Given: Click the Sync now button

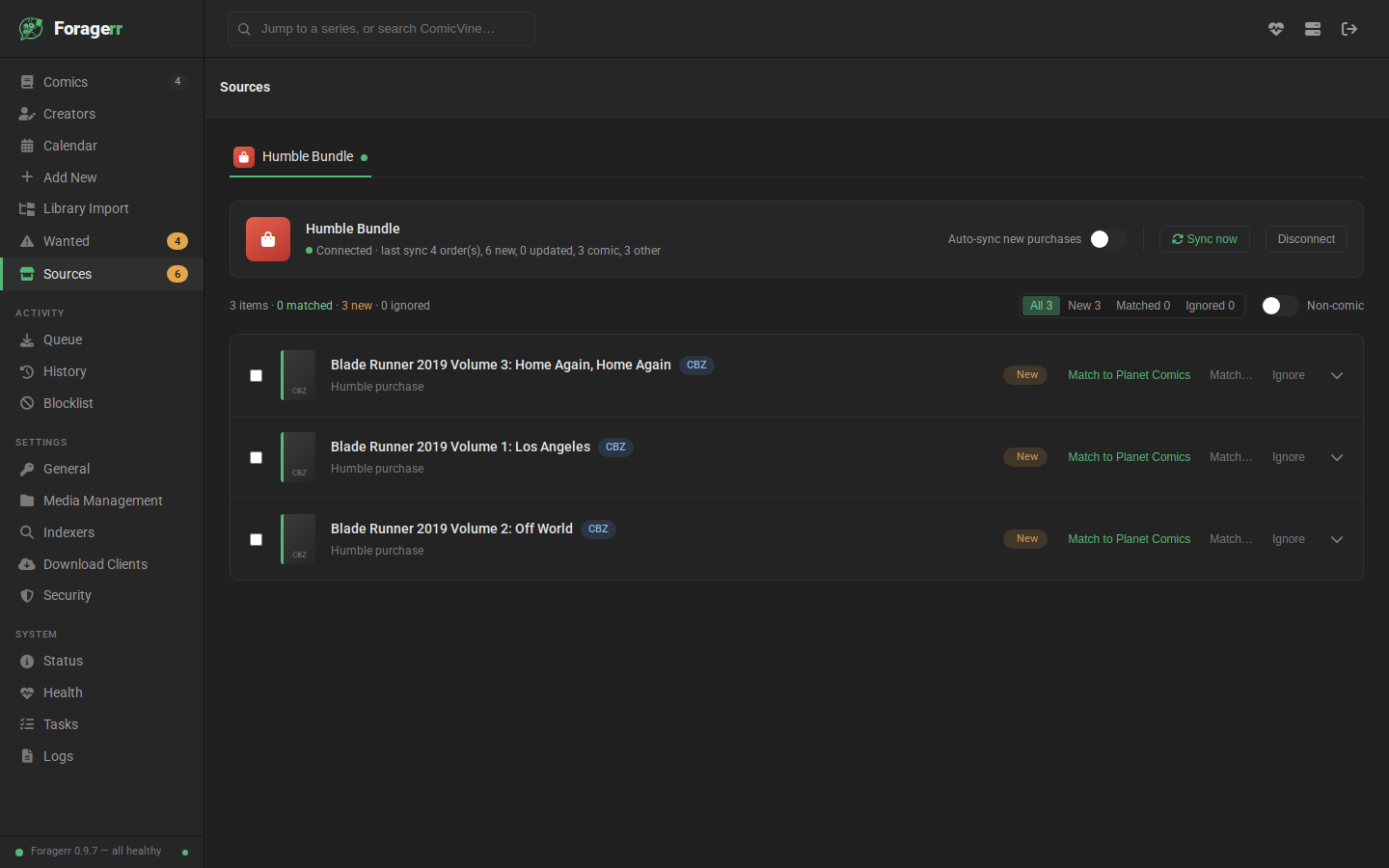Looking at the screenshot, I should (1205, 239).
